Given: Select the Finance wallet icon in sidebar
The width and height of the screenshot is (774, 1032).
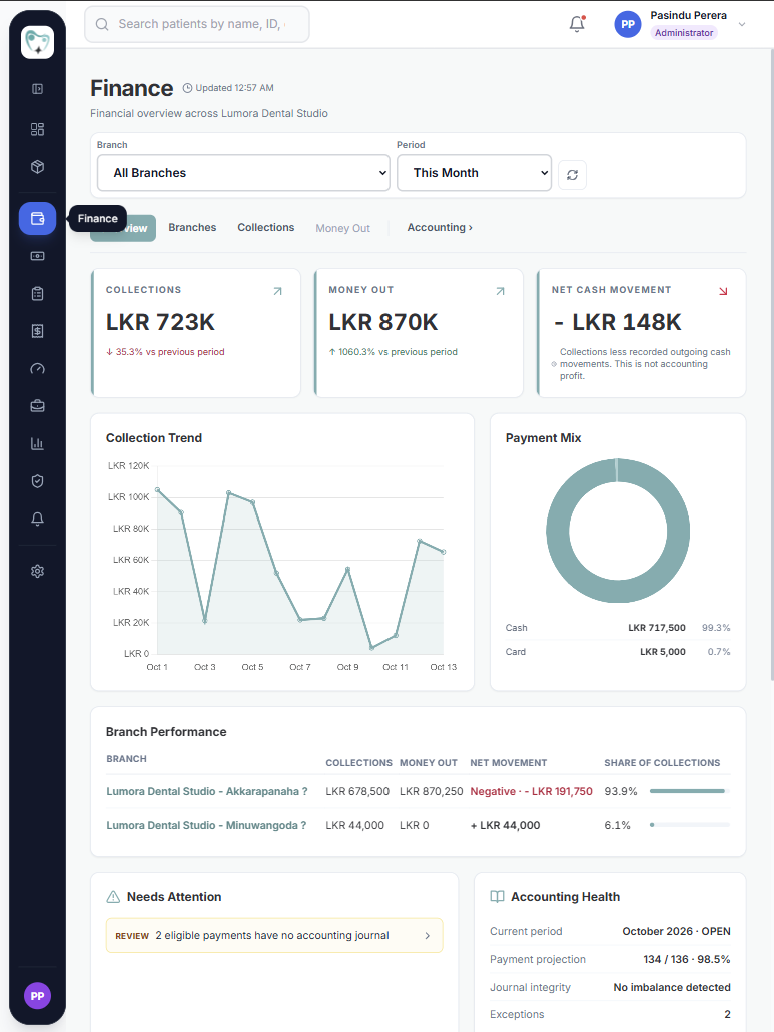Looking at the screenshot, I should [38, 219].
